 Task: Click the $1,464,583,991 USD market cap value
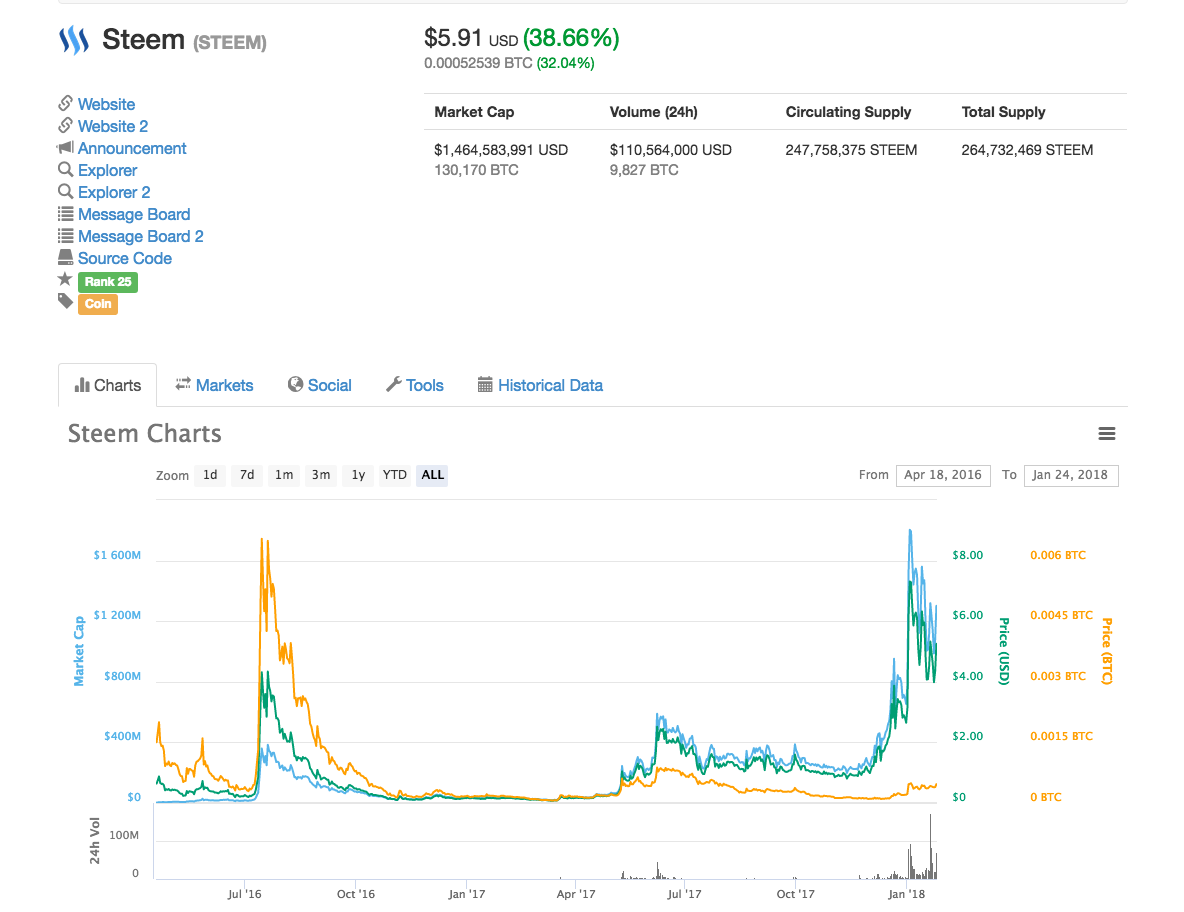tap(501, 149)
